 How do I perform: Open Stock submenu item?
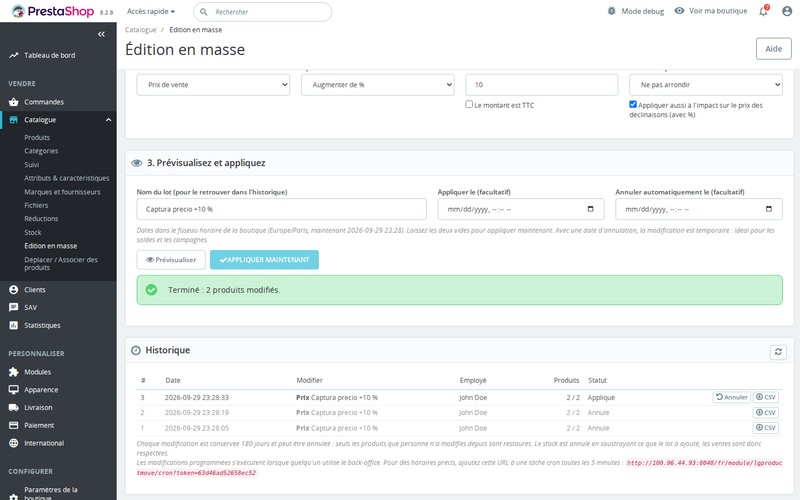click(33, 233)
